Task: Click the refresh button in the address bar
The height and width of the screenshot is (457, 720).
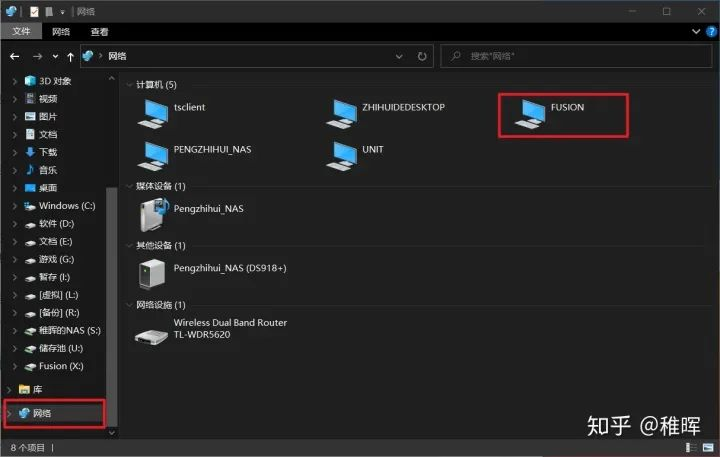Action: pos(422,56)
